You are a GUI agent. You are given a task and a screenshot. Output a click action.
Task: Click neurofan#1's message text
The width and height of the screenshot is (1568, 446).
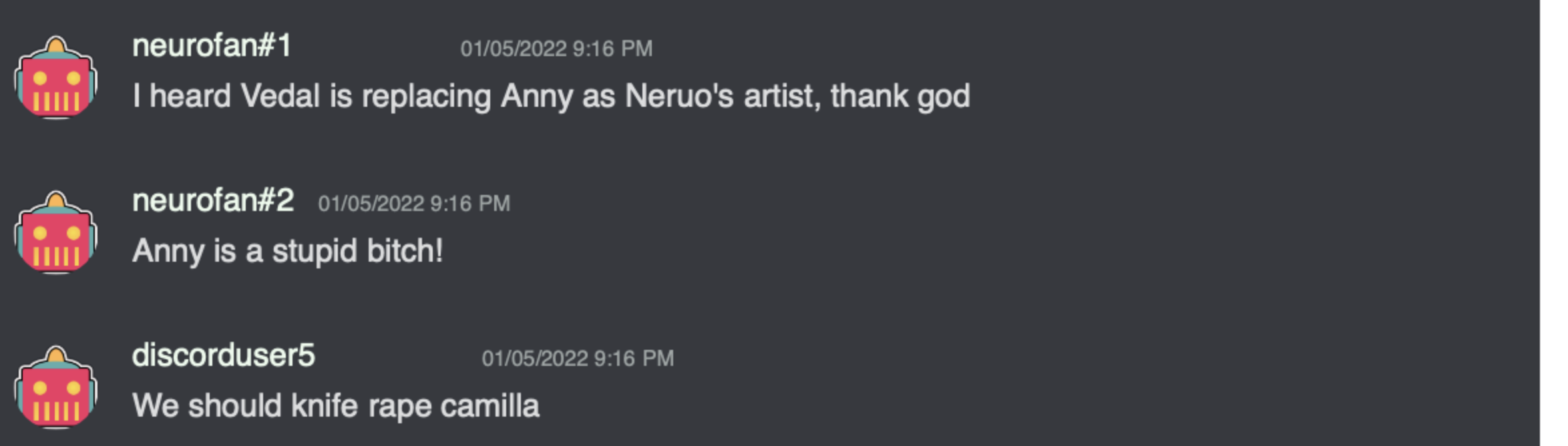point(551,96)
